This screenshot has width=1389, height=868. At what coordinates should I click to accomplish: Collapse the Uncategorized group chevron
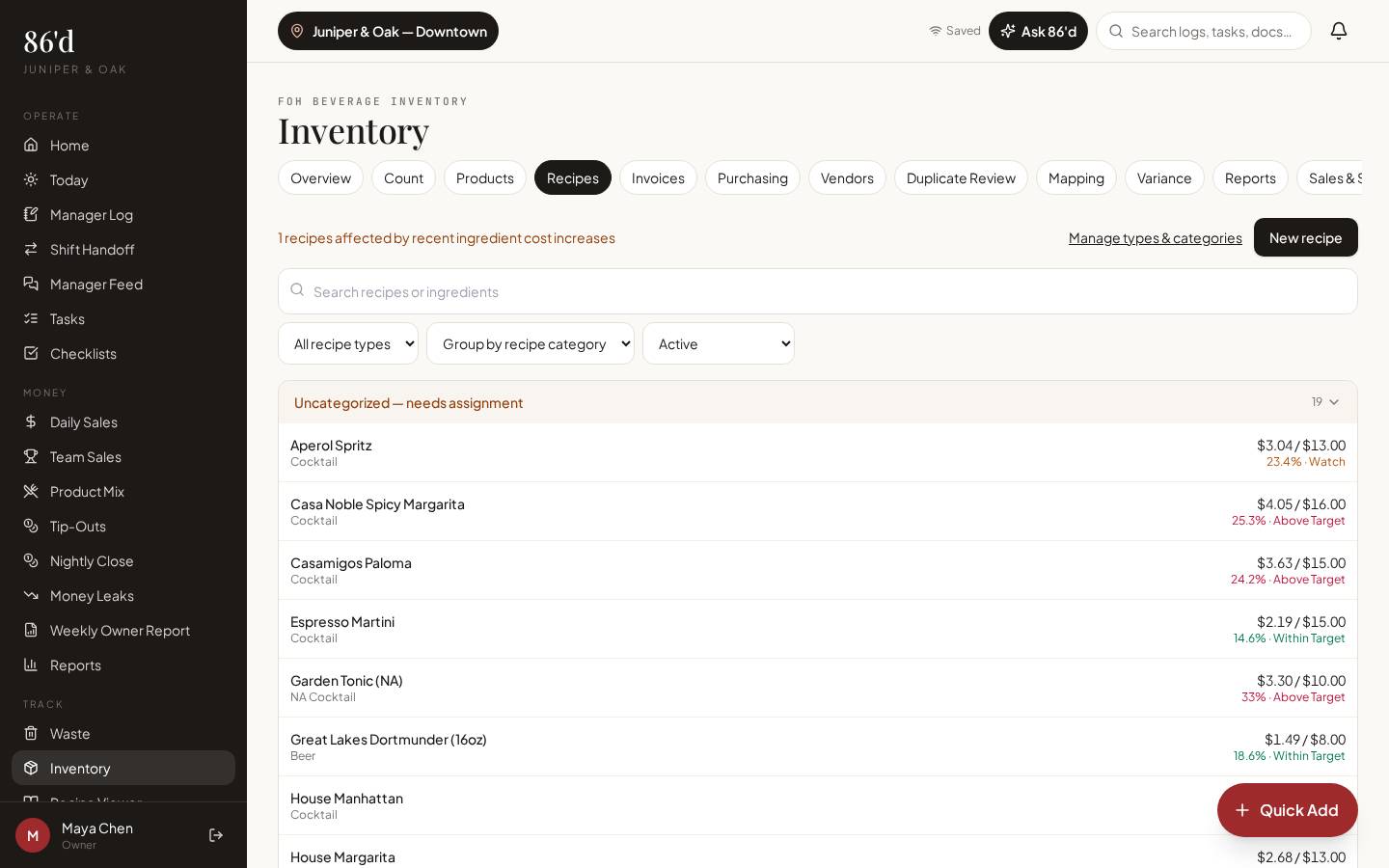pyautogui.click(x=1334, y=402)
